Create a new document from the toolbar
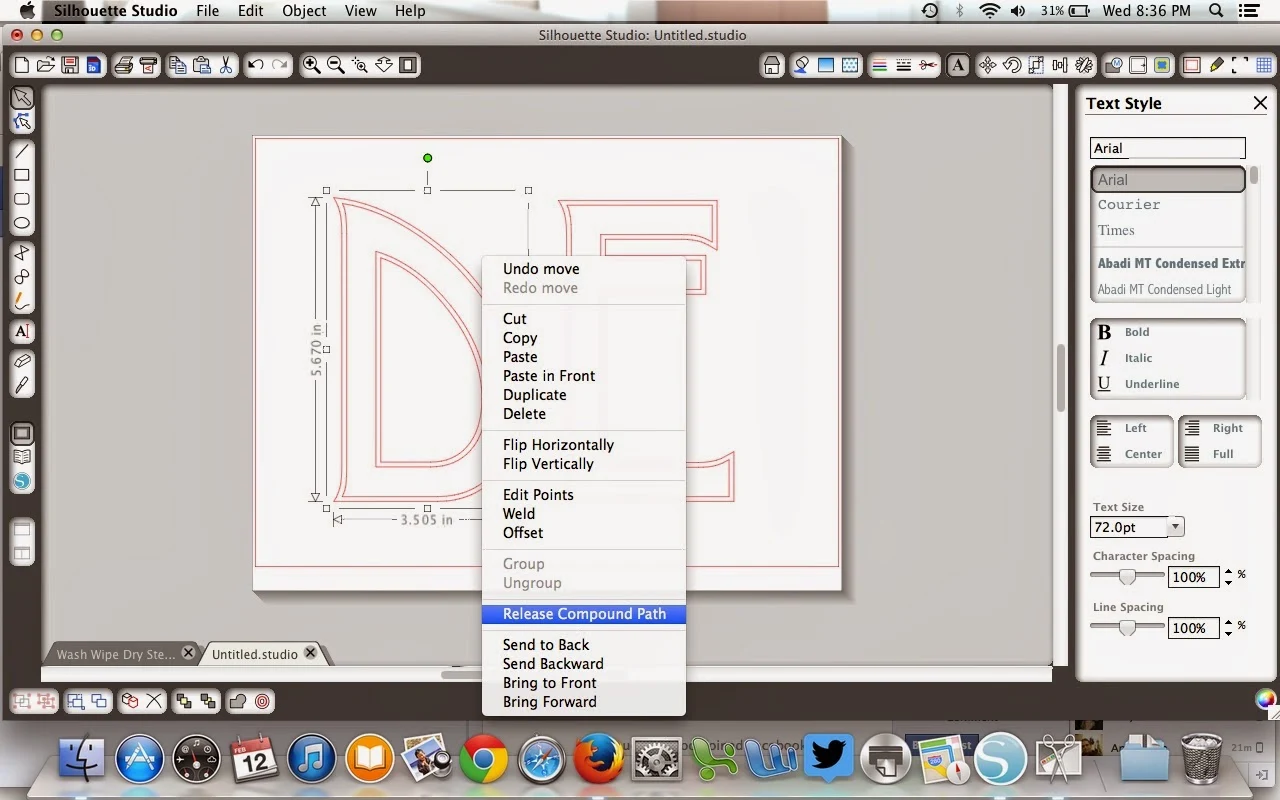Viewport: 1280px width, 800px height. [21, 66]
